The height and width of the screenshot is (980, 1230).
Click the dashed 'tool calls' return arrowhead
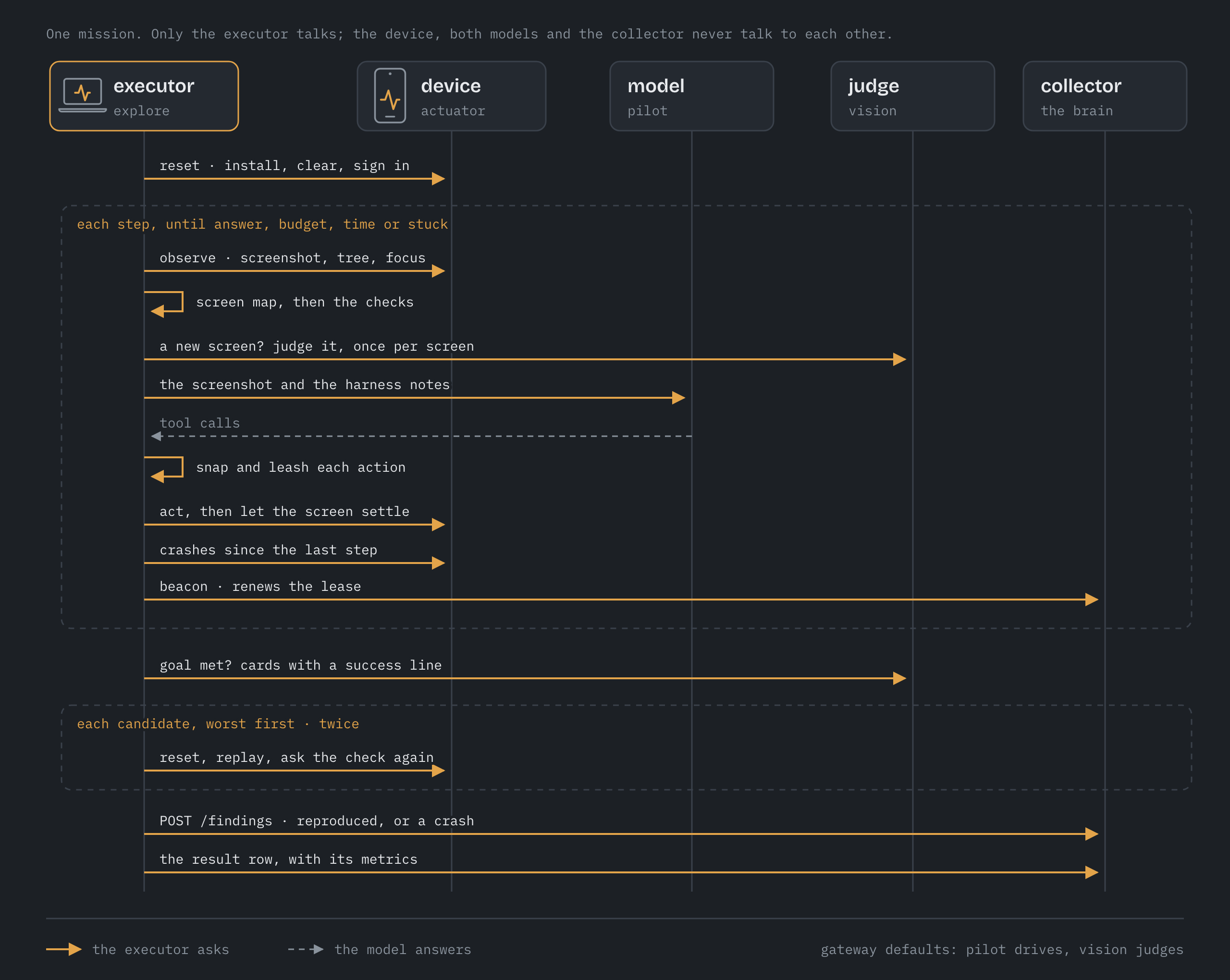coord(156,436)
